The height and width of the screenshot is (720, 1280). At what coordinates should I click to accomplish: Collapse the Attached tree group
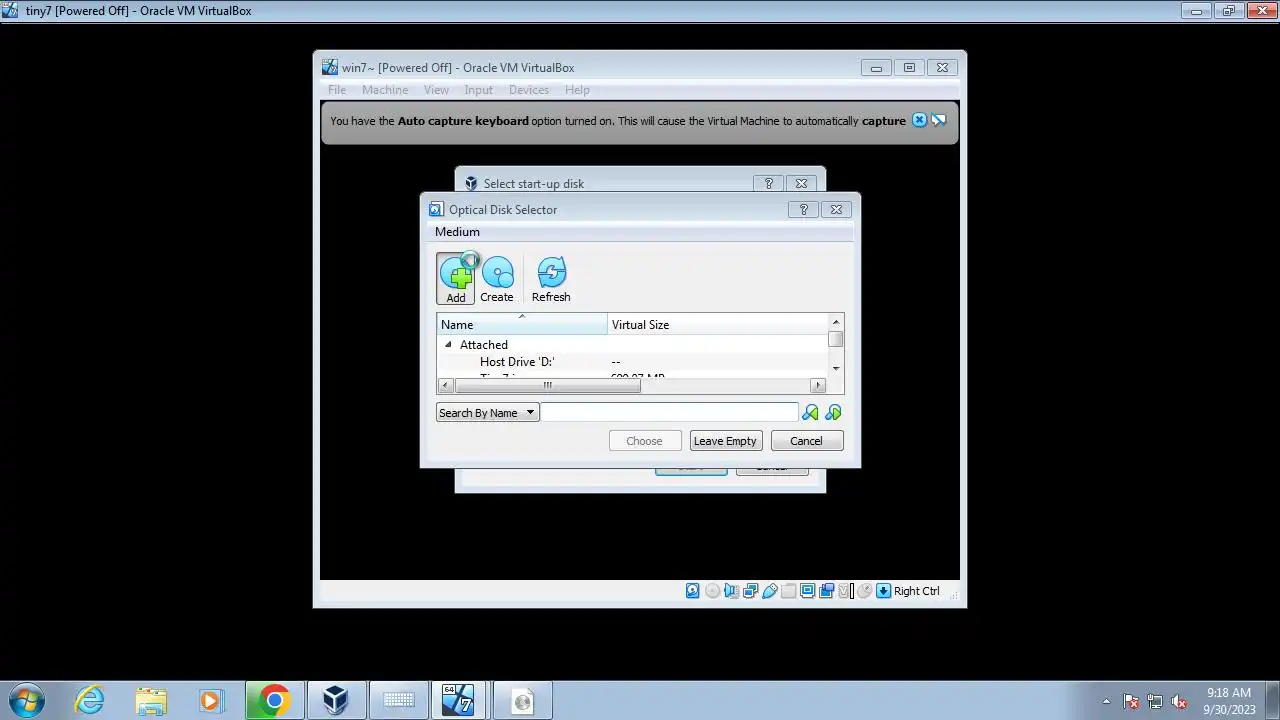pos(448,344)
